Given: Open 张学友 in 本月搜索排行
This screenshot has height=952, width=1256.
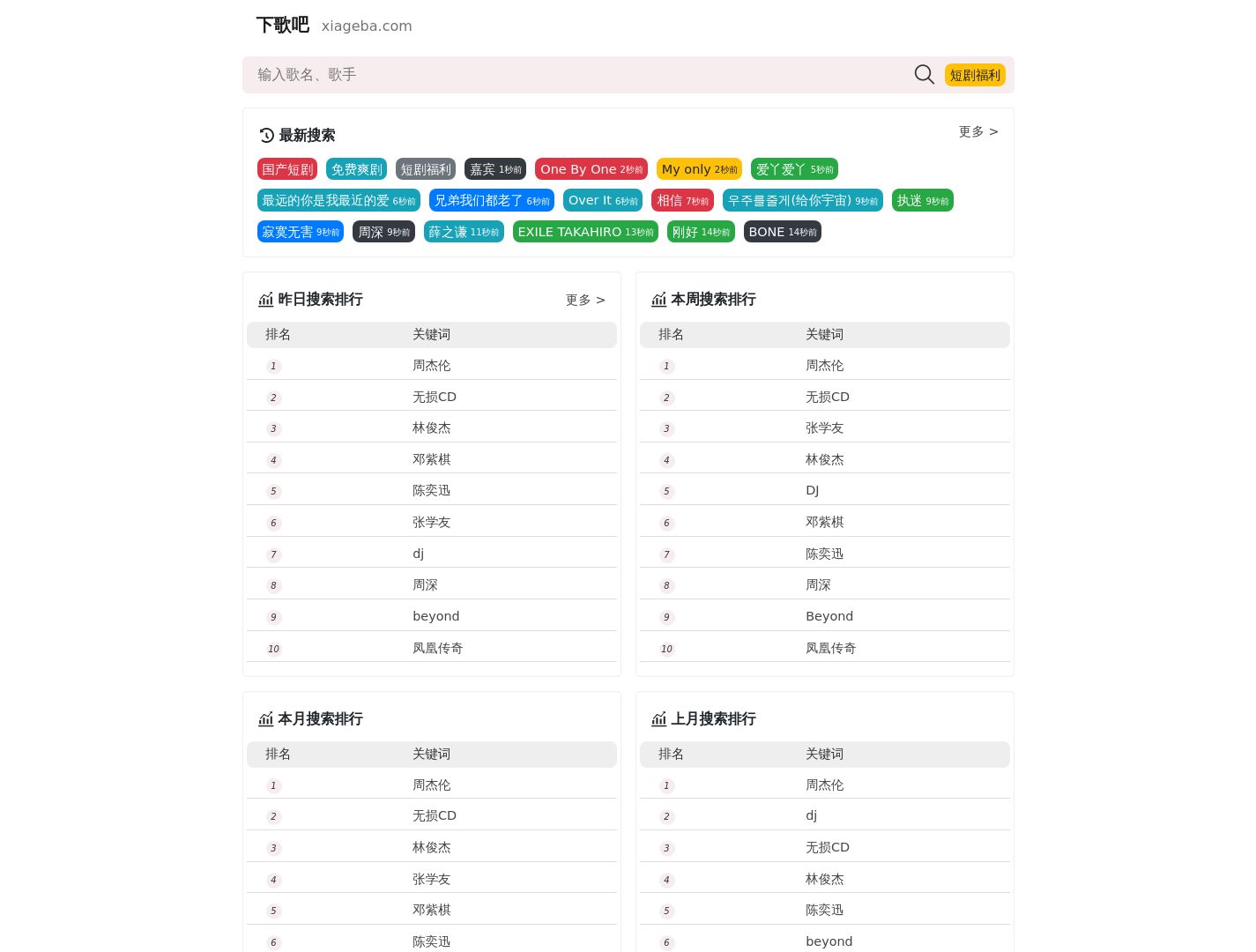Looking at the screenshot, I should coord(431,879).
